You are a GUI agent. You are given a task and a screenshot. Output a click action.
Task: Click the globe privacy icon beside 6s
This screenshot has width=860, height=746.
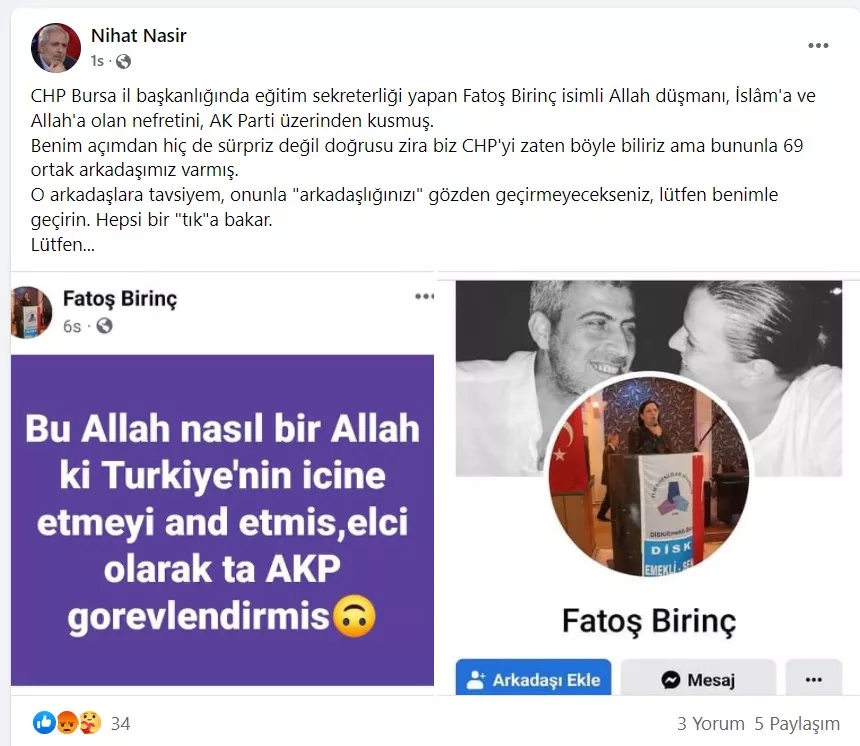104,326
